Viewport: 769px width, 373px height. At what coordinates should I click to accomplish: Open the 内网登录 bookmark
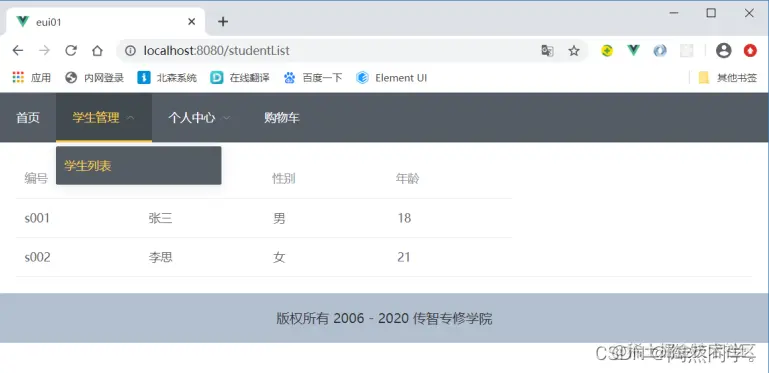(95, 77)
